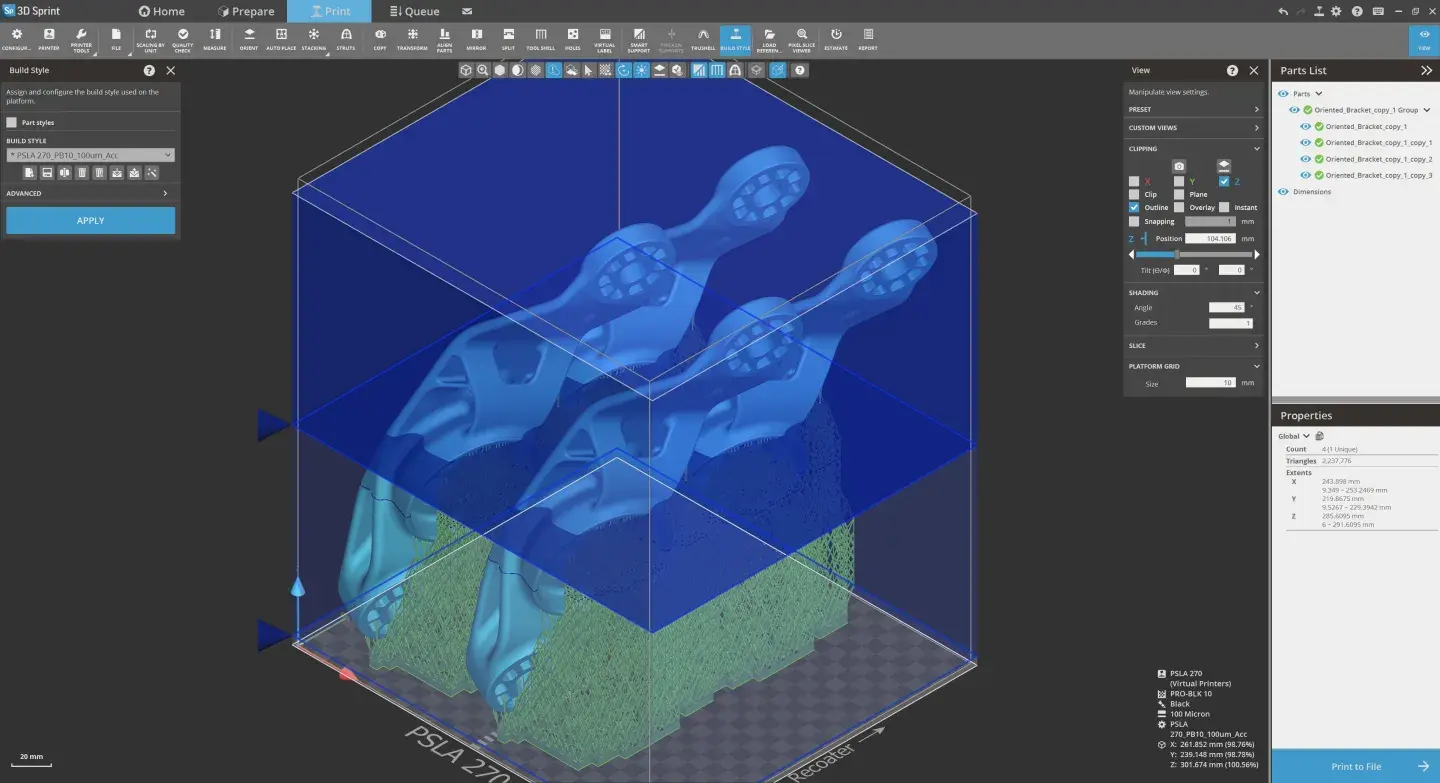Open the Printer tool

click(x=49, y=39)
